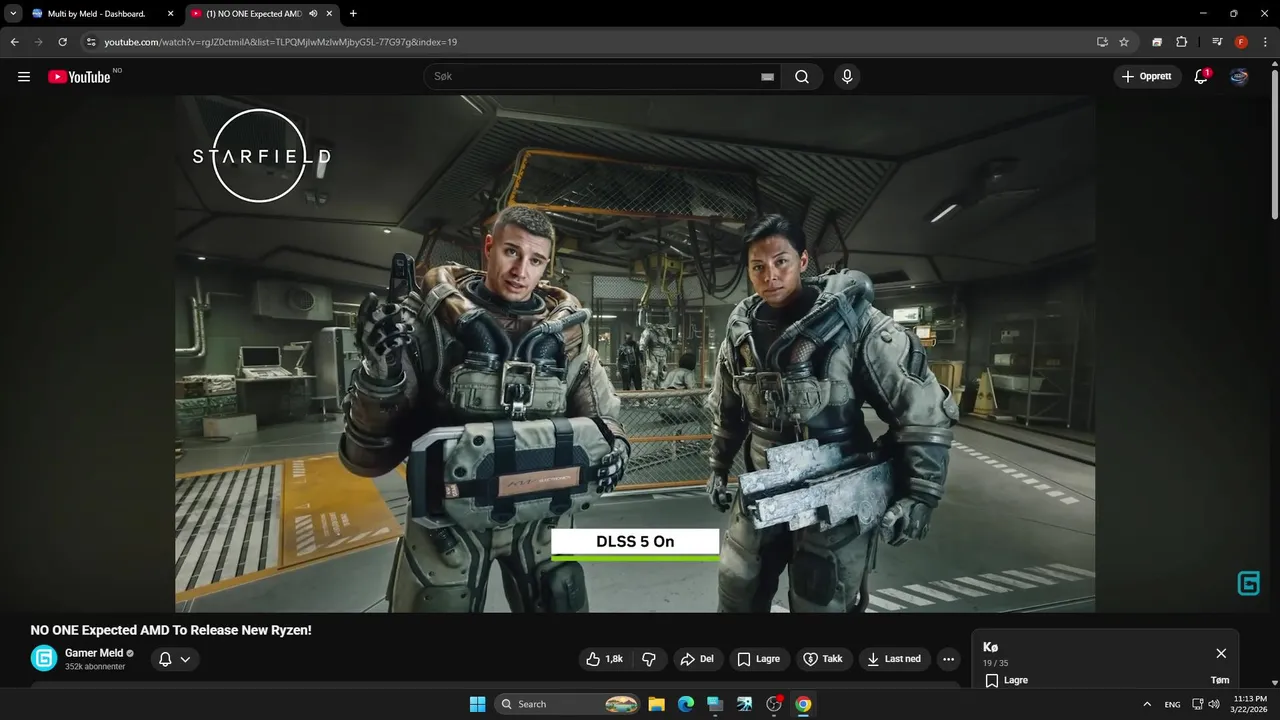Click the YouTube URL address bar
Viewport: 1280px width, 720px height.
(x=280, y=42)
